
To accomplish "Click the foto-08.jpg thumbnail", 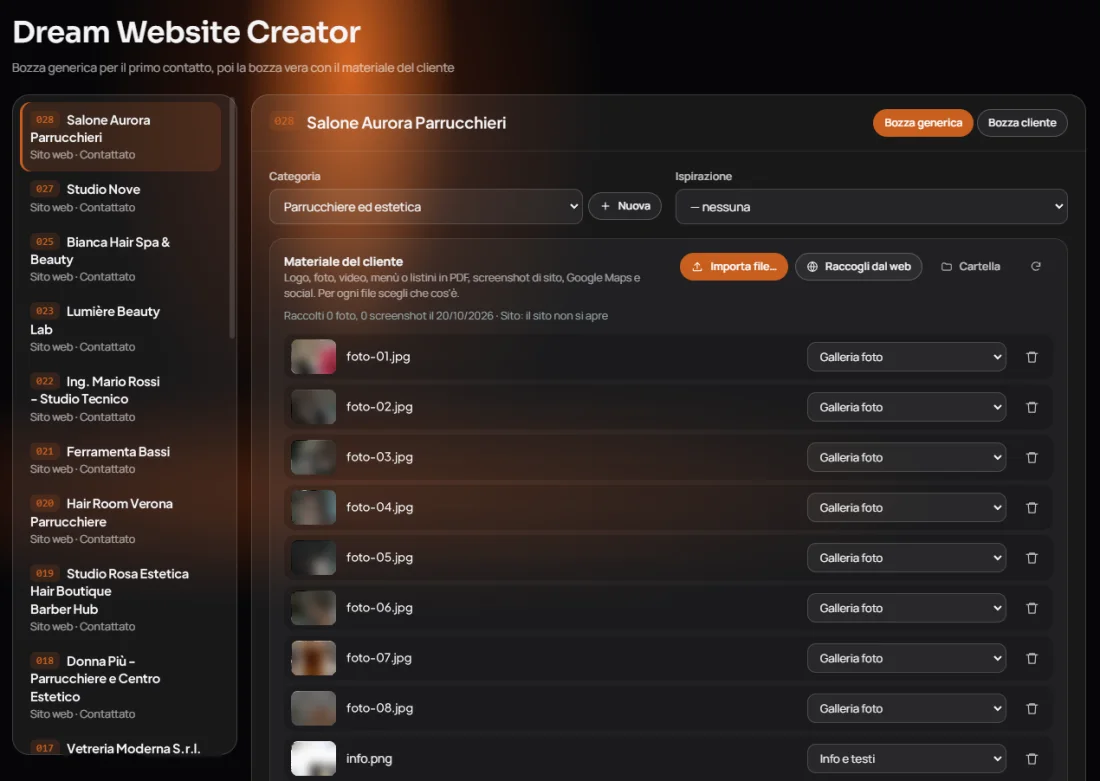I will click(314, 708).
